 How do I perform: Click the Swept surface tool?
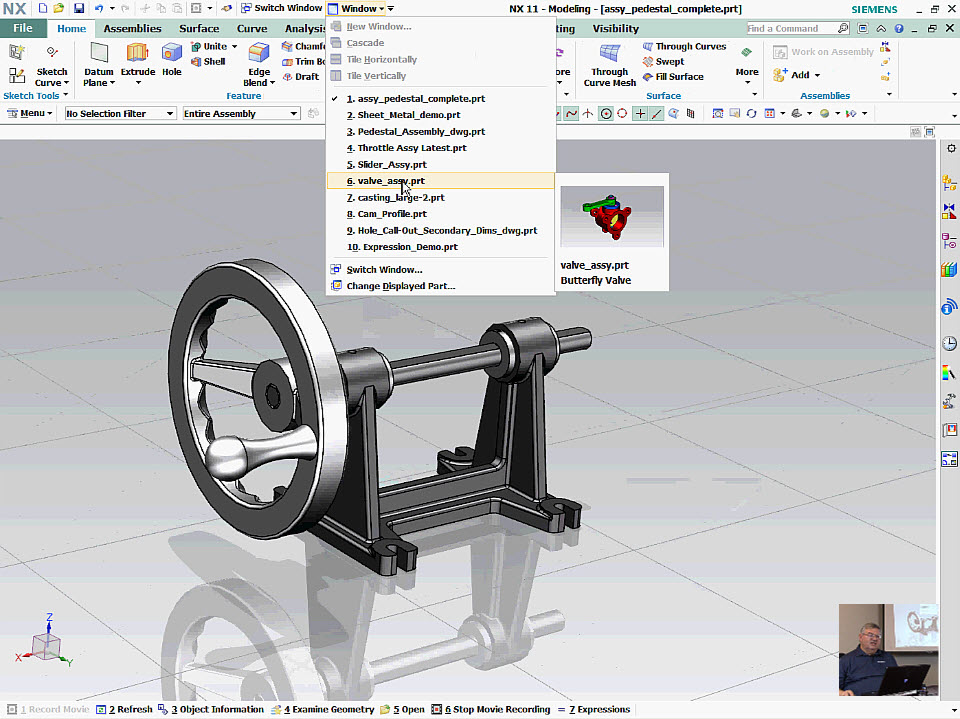point(669,62)
